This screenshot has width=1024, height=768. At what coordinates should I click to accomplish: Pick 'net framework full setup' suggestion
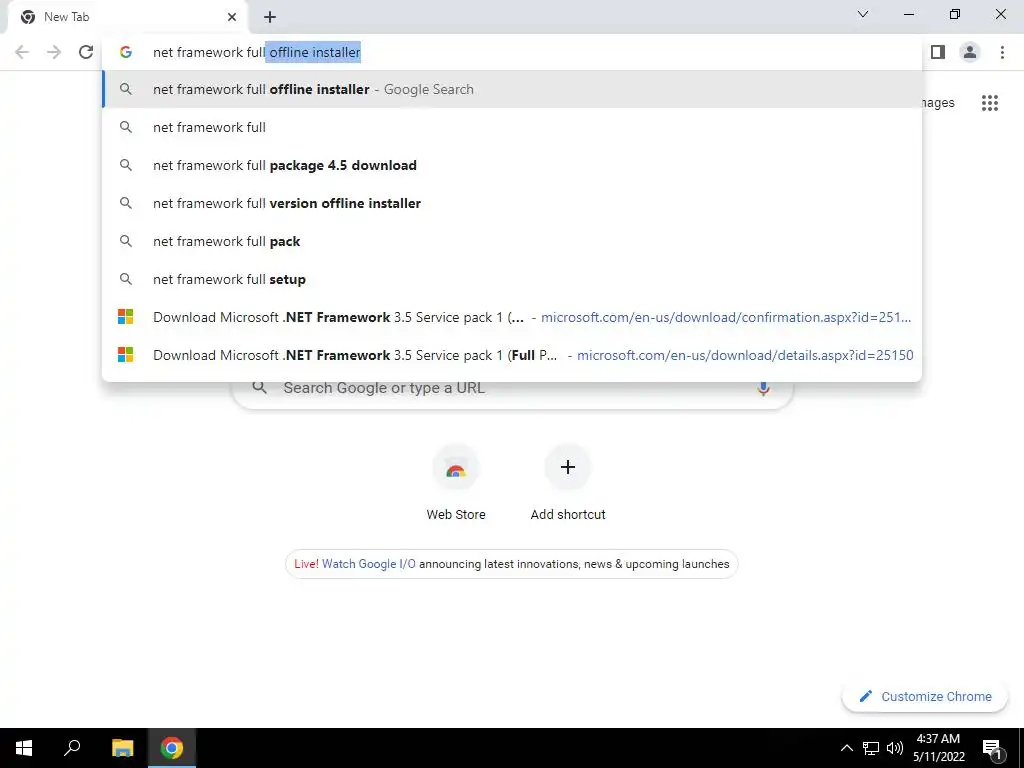click(x=513, y=279)
